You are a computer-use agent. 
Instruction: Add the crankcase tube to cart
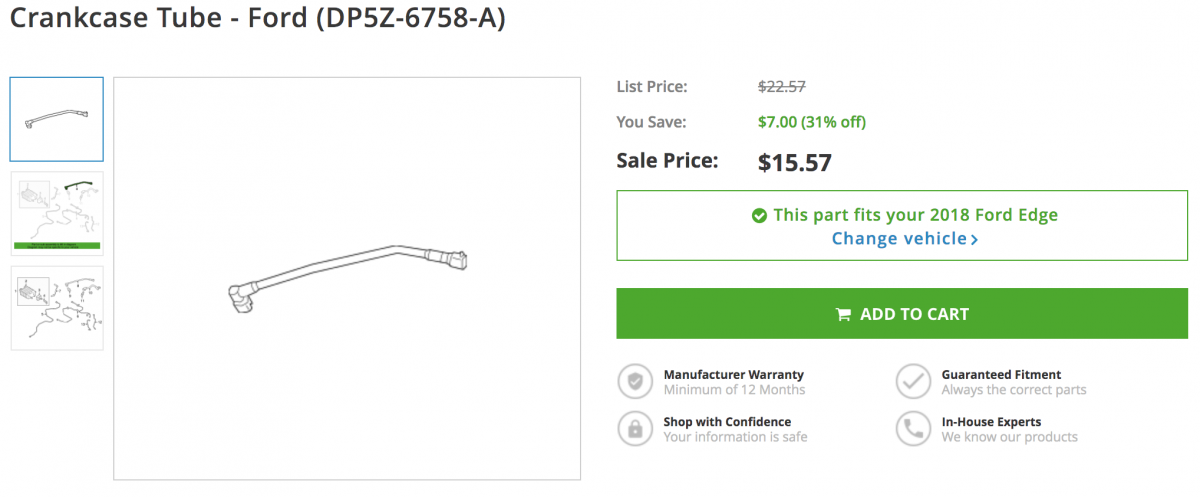coord(902,314)
